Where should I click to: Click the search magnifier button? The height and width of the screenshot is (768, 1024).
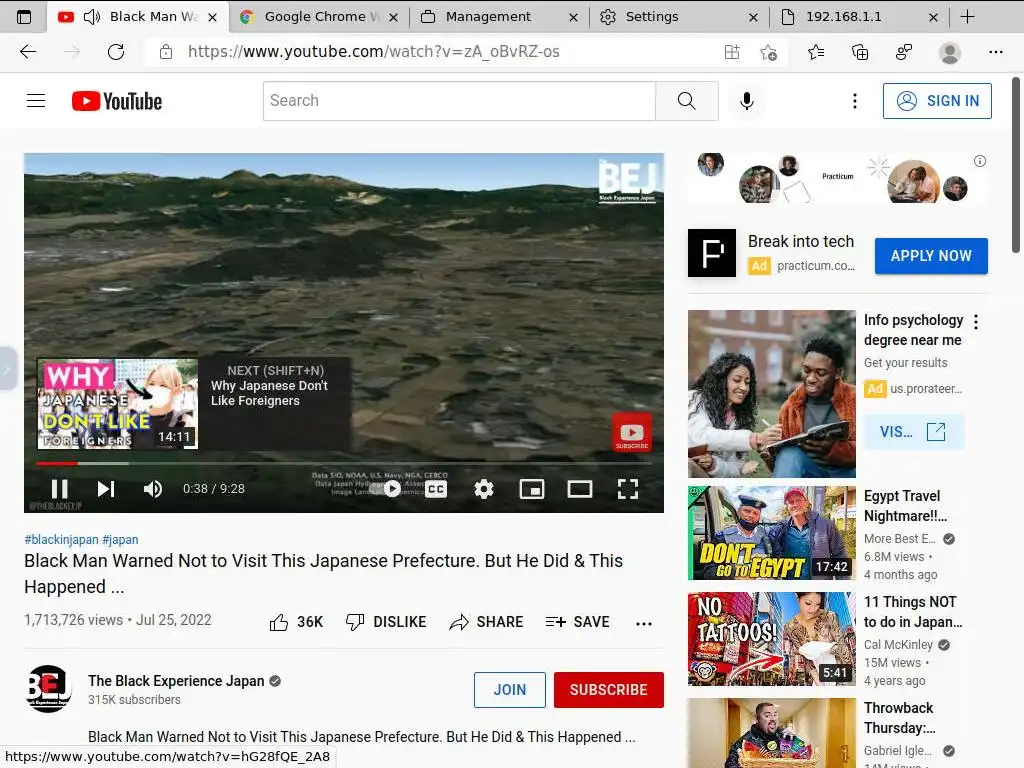686,101
